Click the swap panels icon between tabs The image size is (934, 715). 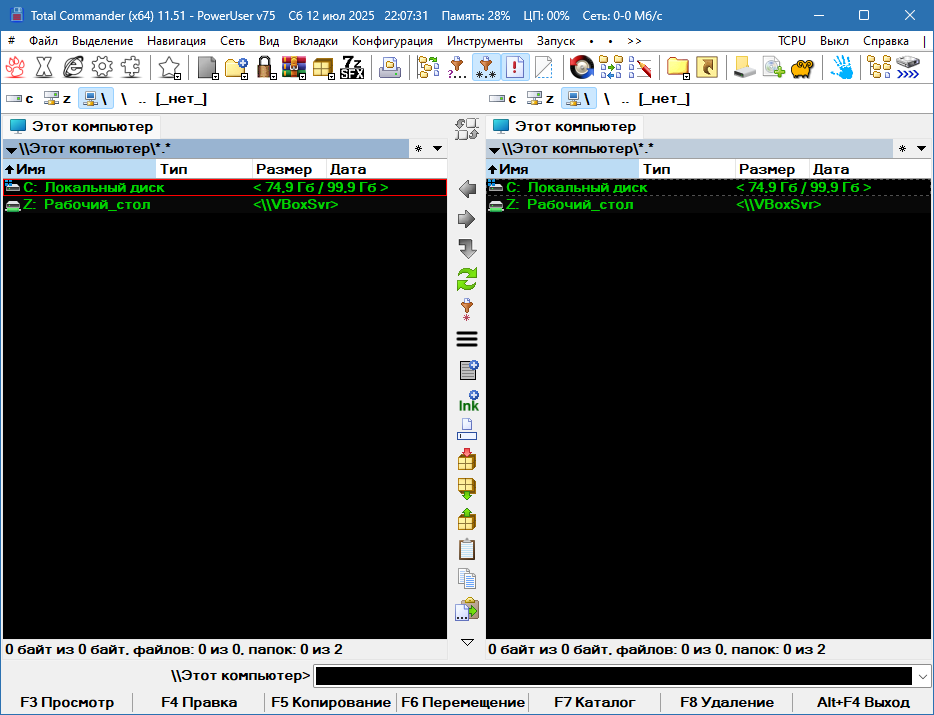(x=467, y=129)
